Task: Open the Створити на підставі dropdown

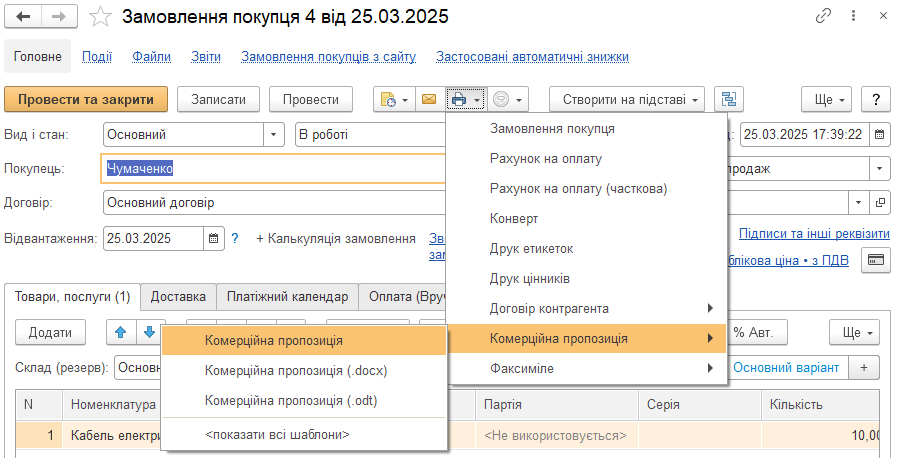Action: 627,99
